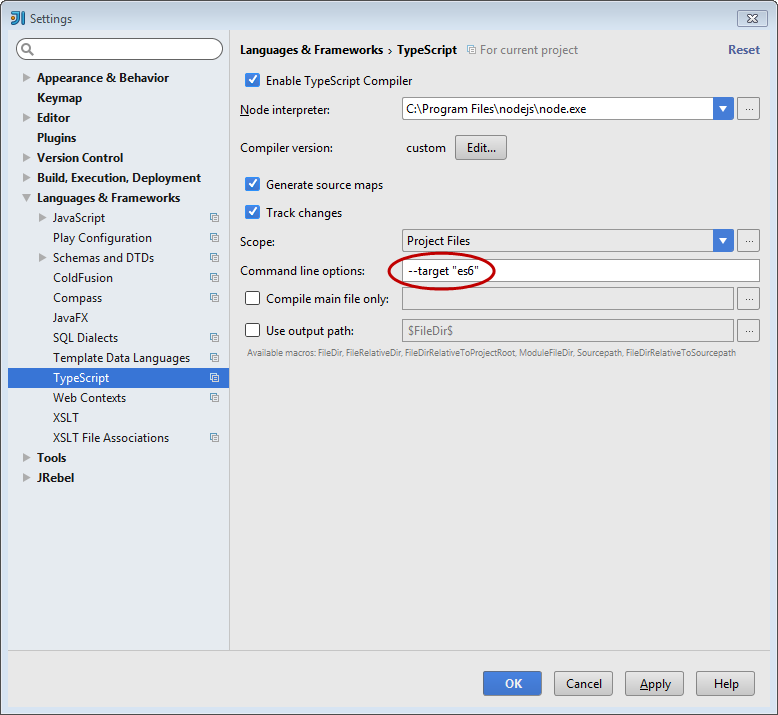778x715 pixels.
Task: Open Compass settings page
Action: coord(77,298)
